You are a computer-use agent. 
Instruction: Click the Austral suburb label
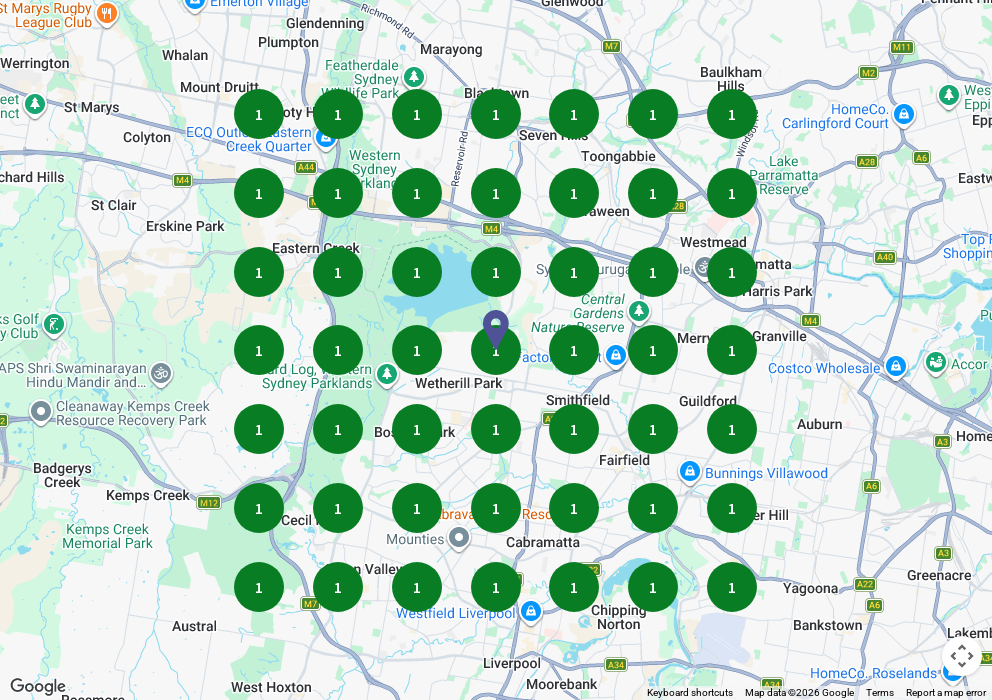click(x=194, y=626)
